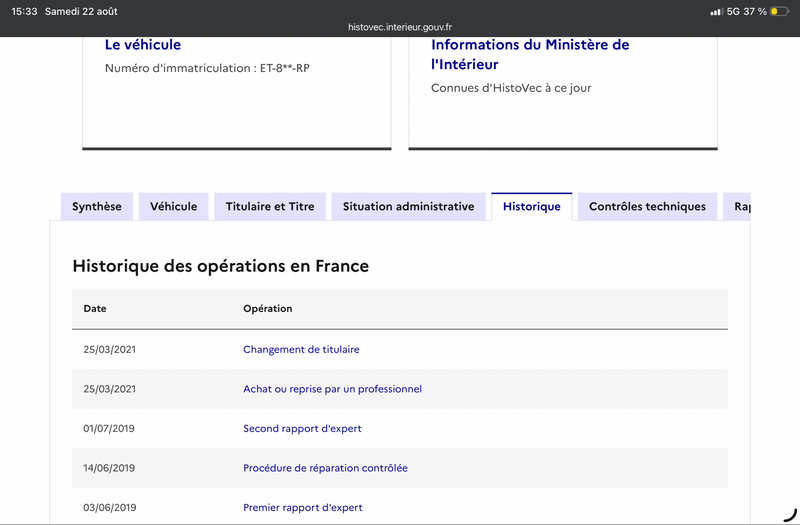Click the Premier rapport d'expert link

[x=303, y=508]
